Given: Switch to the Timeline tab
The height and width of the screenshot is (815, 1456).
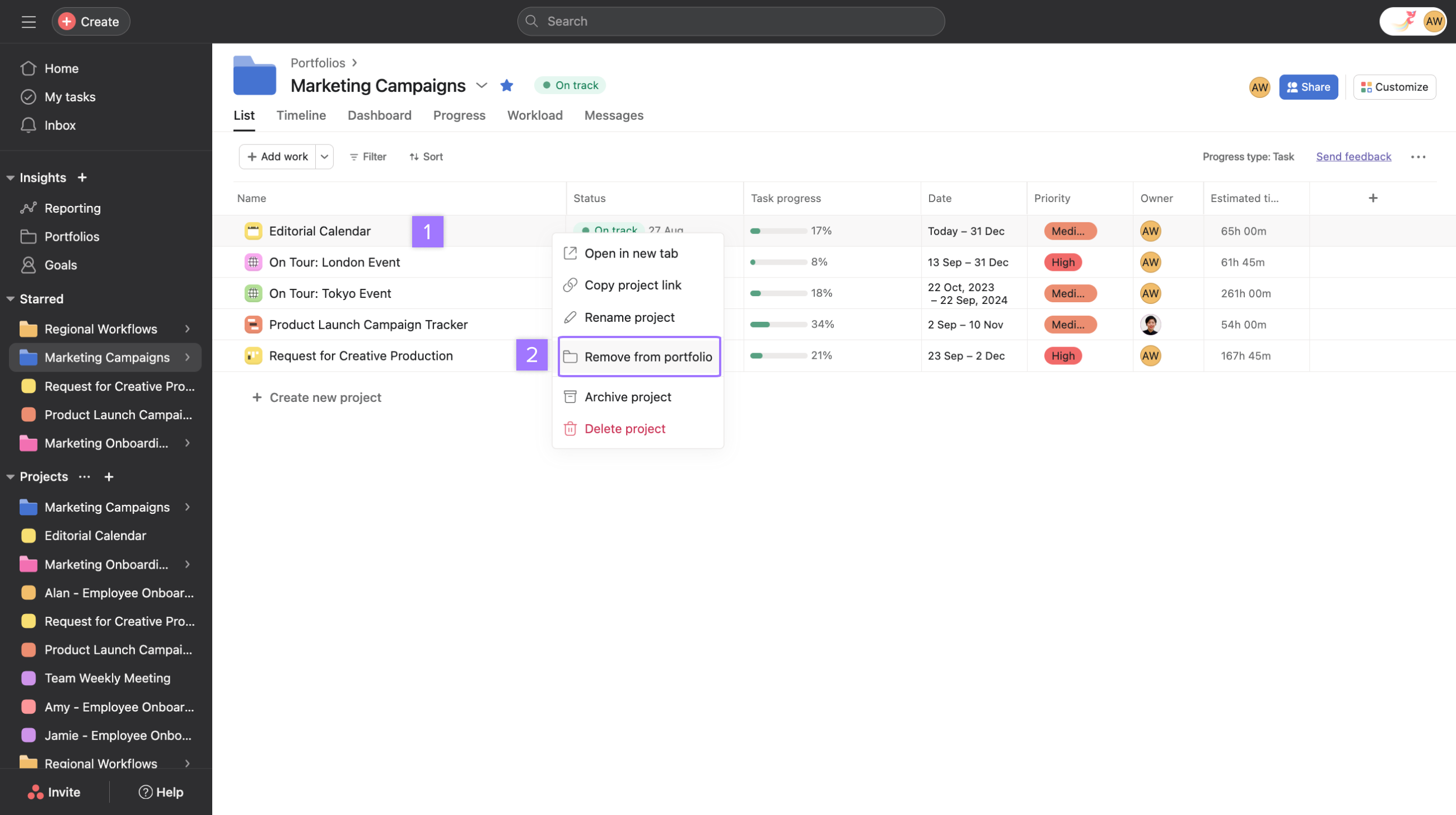Looking at the screenshot, I should coord(301,115).
